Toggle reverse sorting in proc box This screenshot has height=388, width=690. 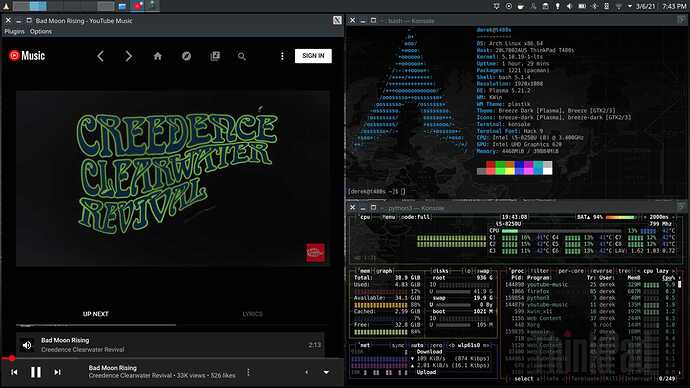coord(601,271)
